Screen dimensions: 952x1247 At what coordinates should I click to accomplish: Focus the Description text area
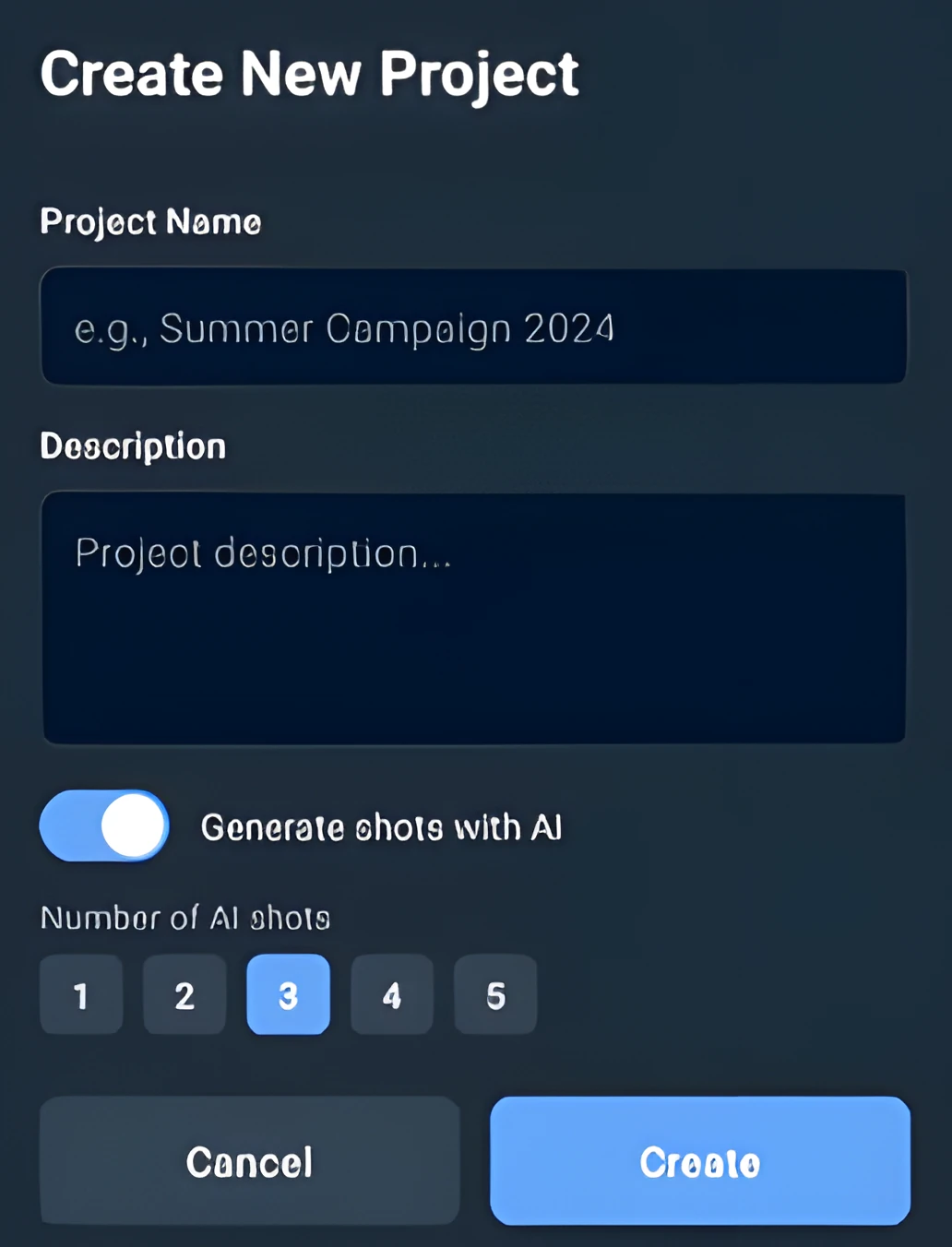[x=473, y=618]
